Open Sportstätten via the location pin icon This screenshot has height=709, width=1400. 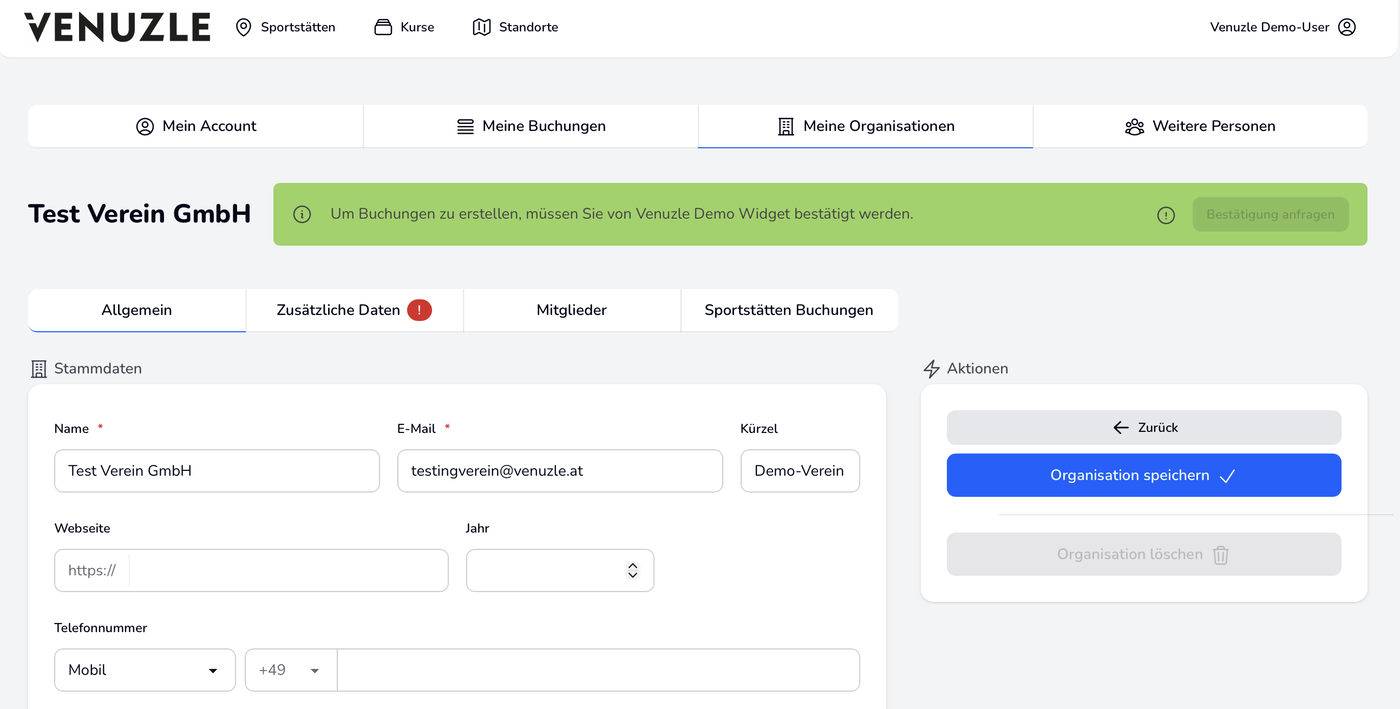pyautogui.click(x=243, y=27)
